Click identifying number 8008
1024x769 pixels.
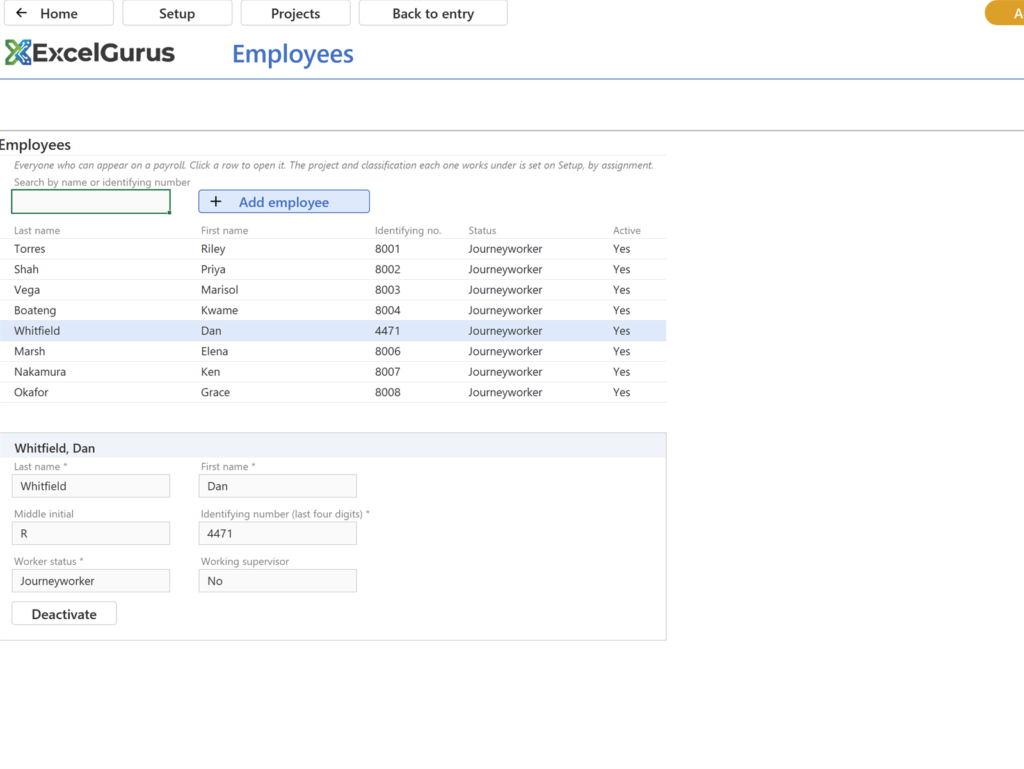387,392
